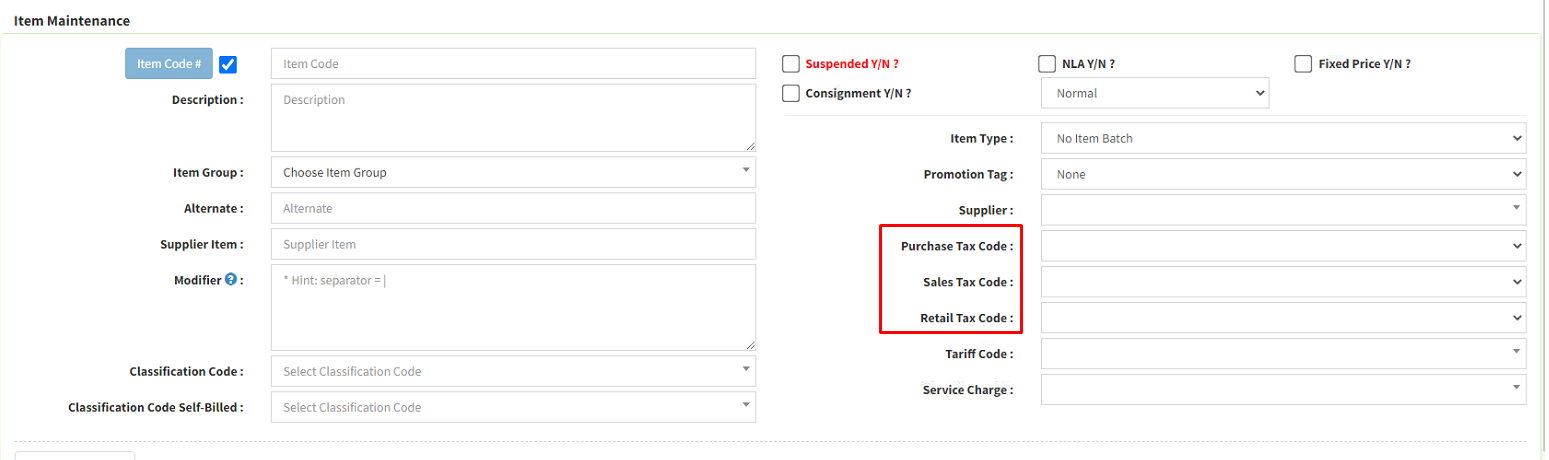This screenshot has width=1549, height=460.
Task: Choose an Item Group from dropdown
Action: [513, 172]
